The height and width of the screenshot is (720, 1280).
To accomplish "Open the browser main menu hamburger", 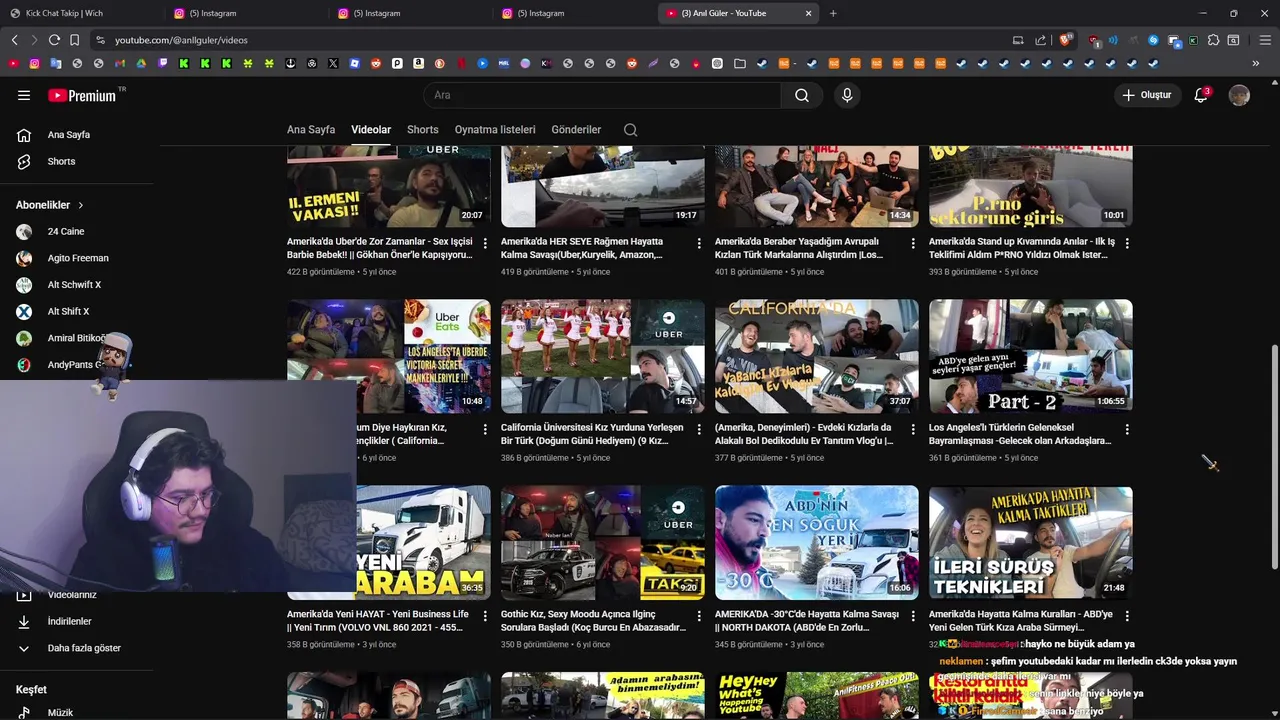I will [1265, 40].
